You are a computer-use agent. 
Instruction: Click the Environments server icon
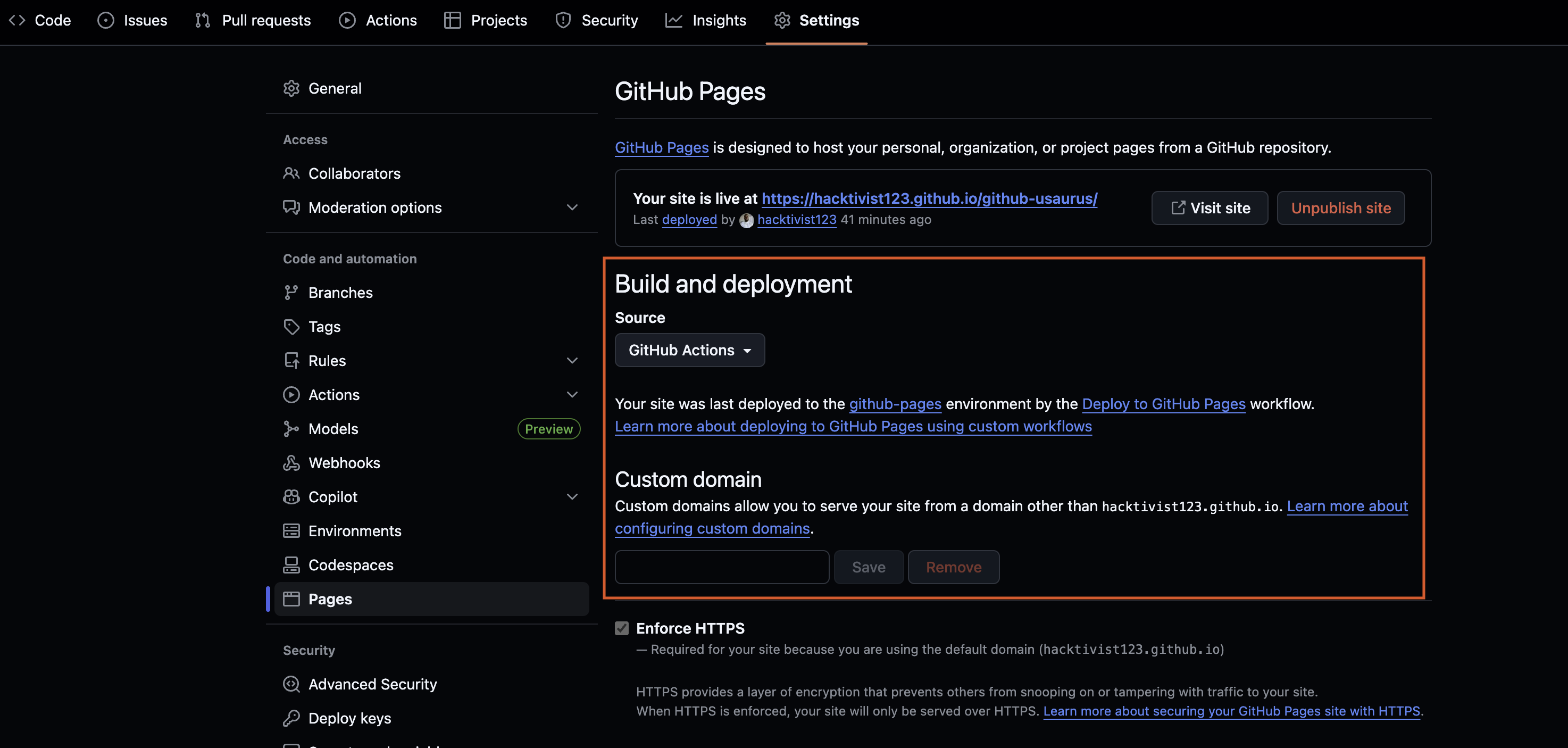[291, 531]
